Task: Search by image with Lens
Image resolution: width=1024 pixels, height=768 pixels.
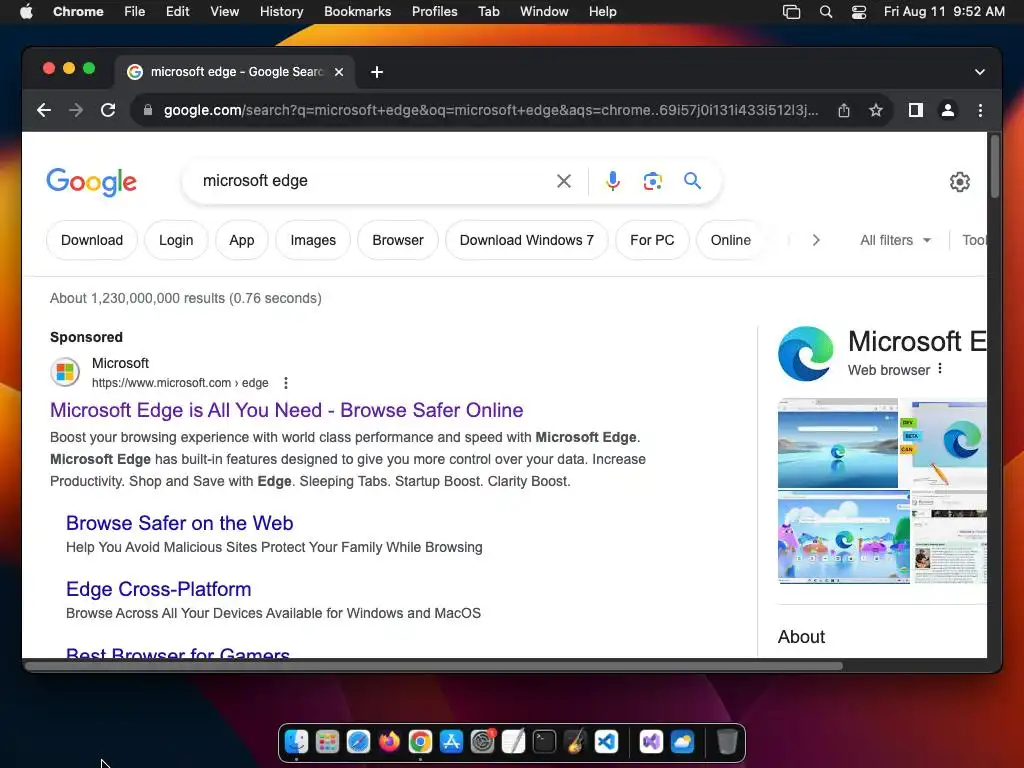Action: point(652,181)
